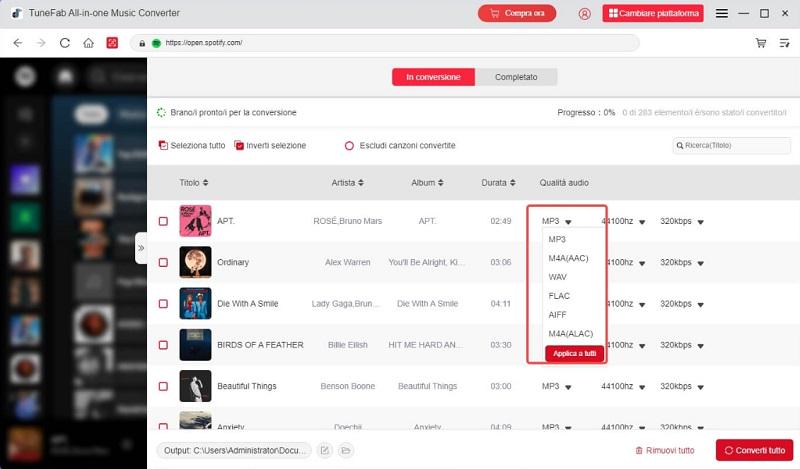Choose AIFF in the format list
Image resolution: width=800 pixels, height=469 pixels.
tap(557, 315)
